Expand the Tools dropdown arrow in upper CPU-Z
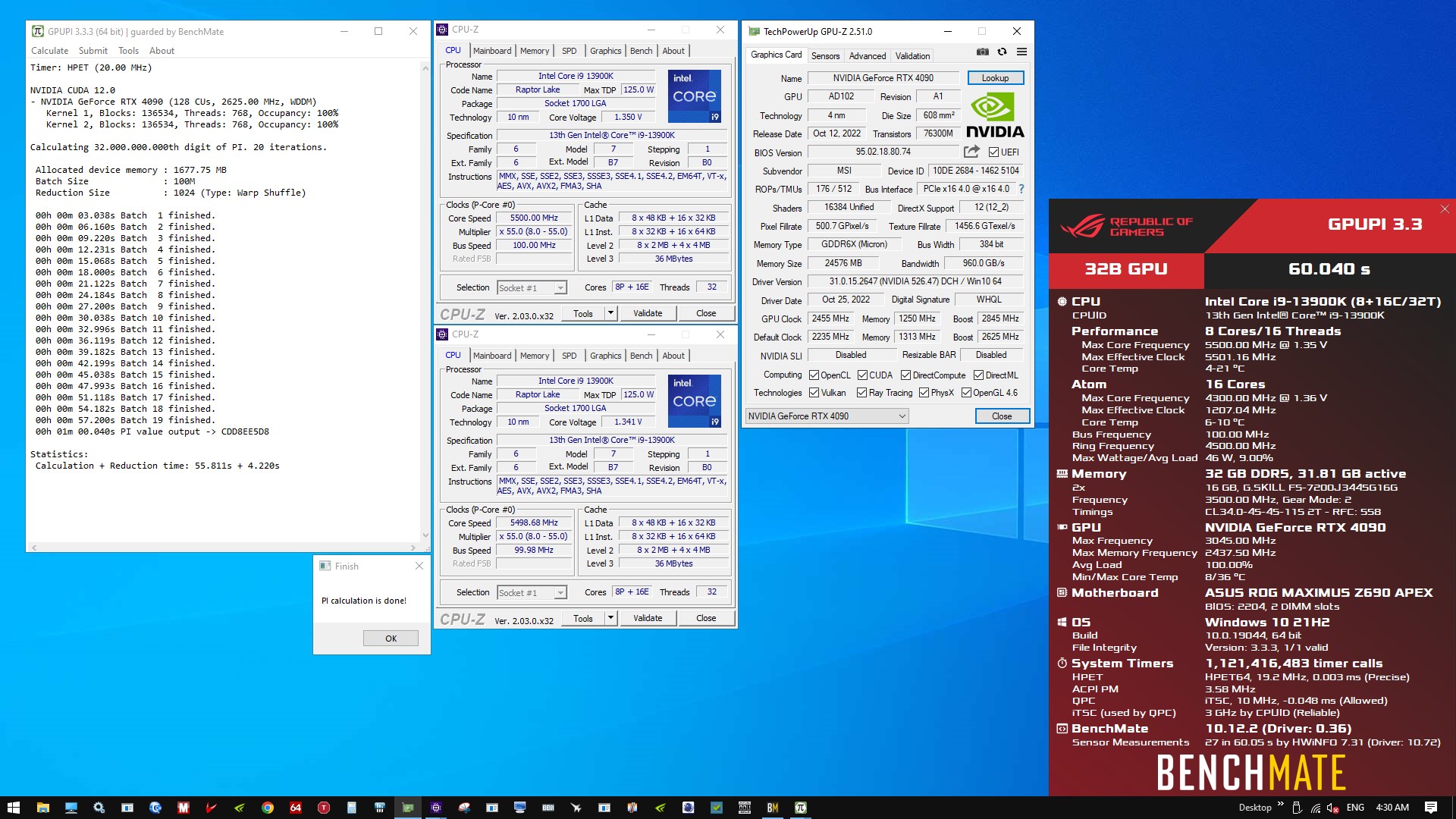The width and height of the screenshot is (1456, 819). click(610, 313)
